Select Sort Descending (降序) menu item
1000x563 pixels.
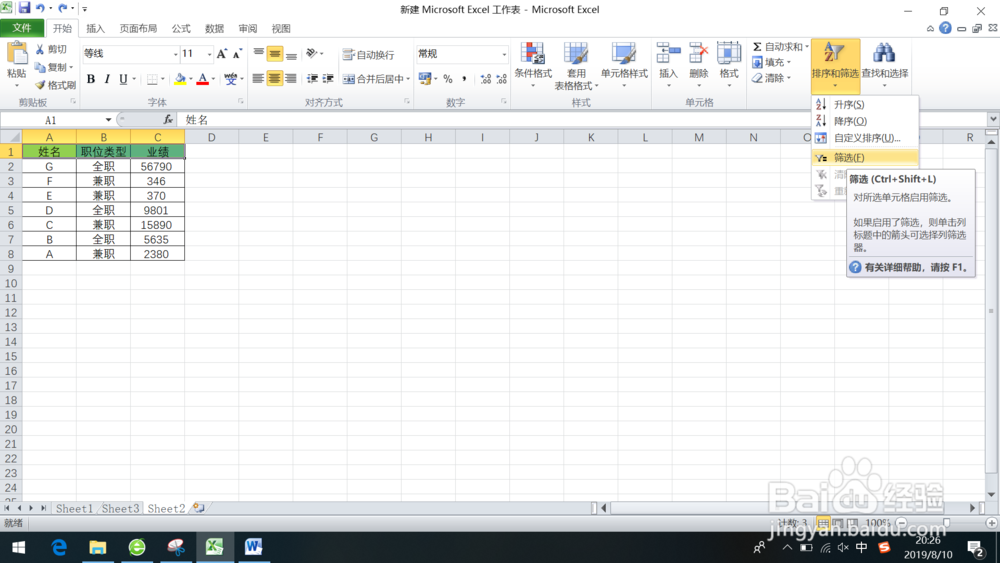865,121
